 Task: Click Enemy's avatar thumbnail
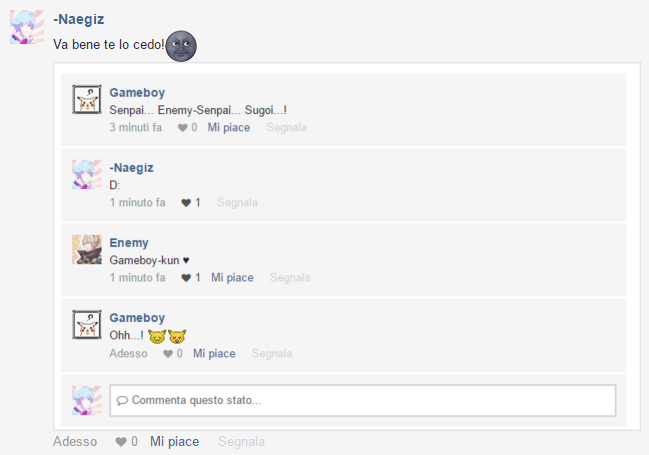point(87,250)
